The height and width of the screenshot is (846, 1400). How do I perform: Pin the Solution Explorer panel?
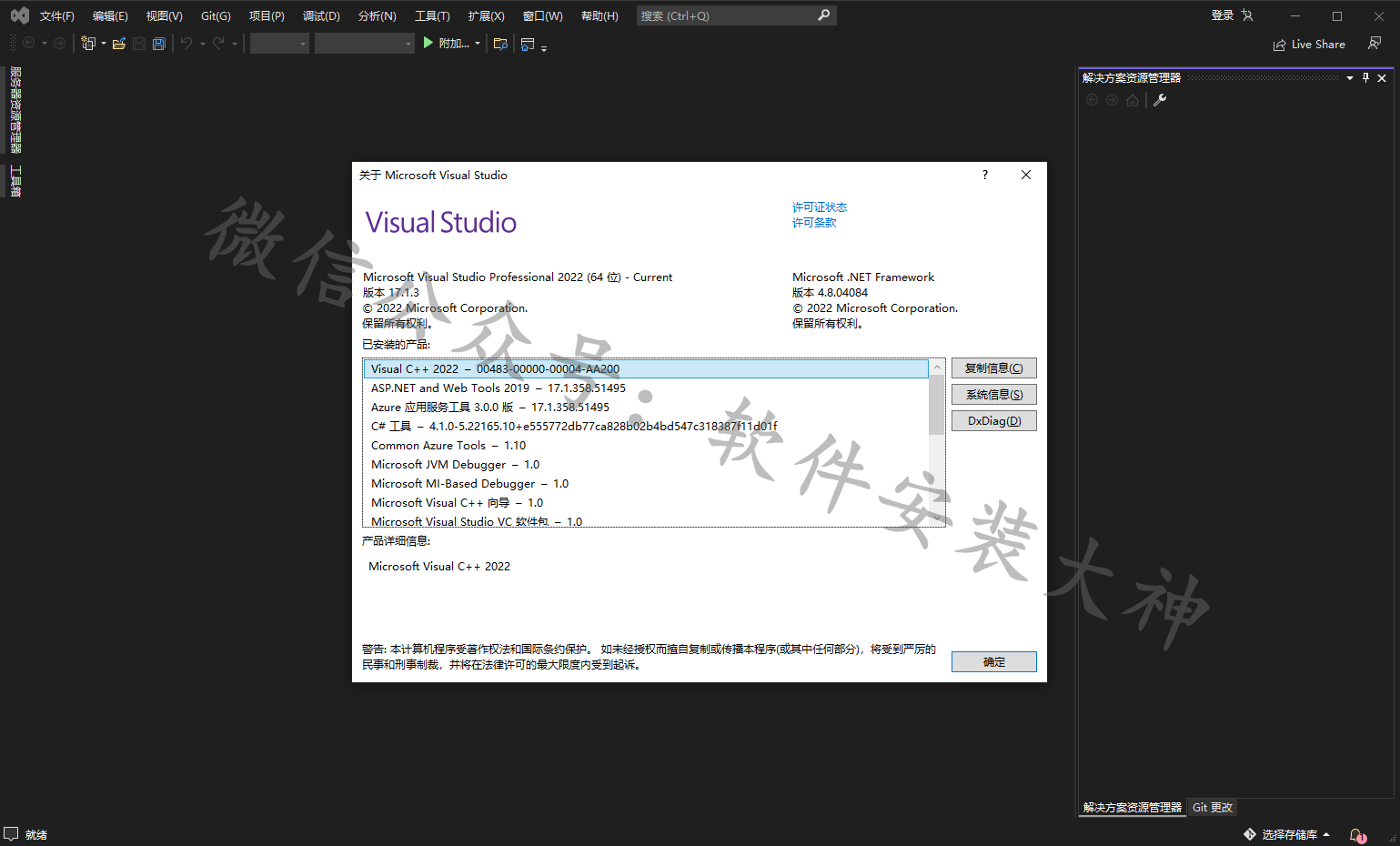(1365, 78)
